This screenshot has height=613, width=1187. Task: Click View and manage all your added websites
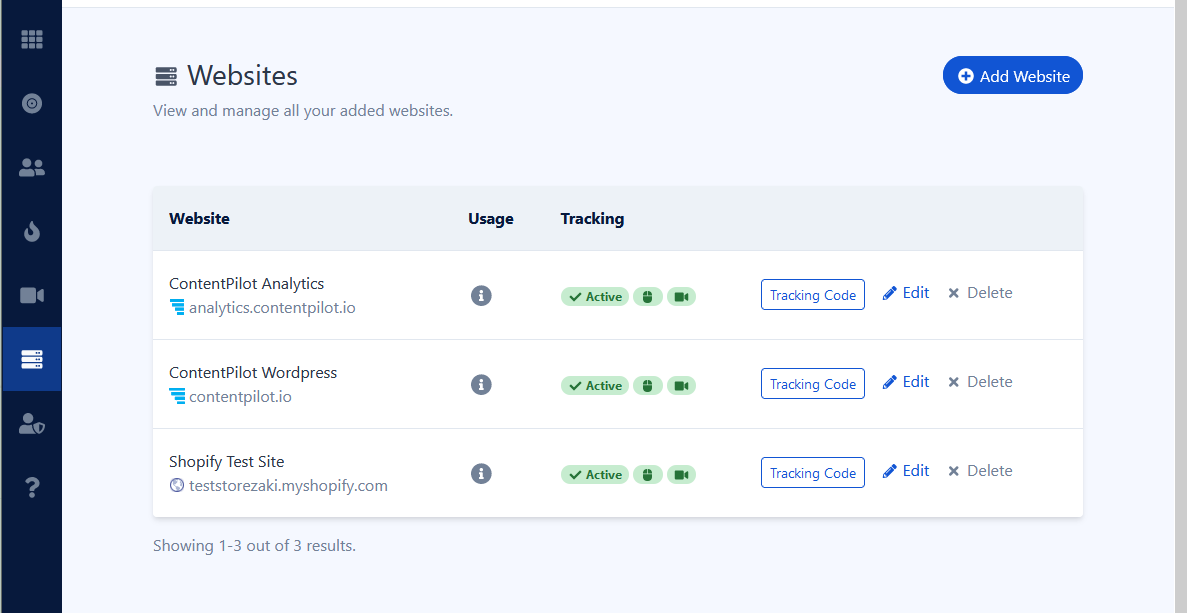[303, 110]
